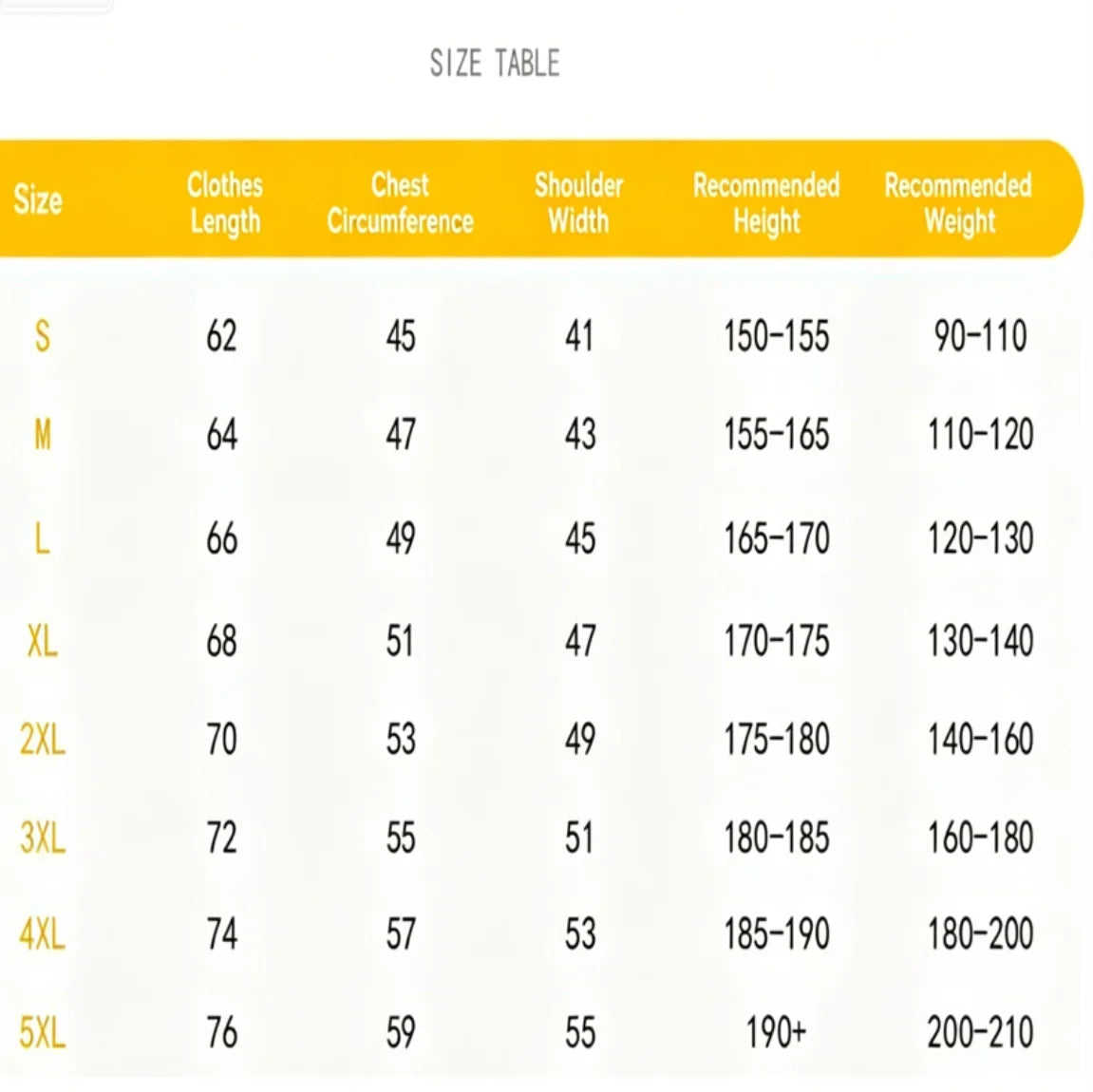Click the 150-155 height value
This screenshot has height=1092, width=1093.
click(777, 336)
